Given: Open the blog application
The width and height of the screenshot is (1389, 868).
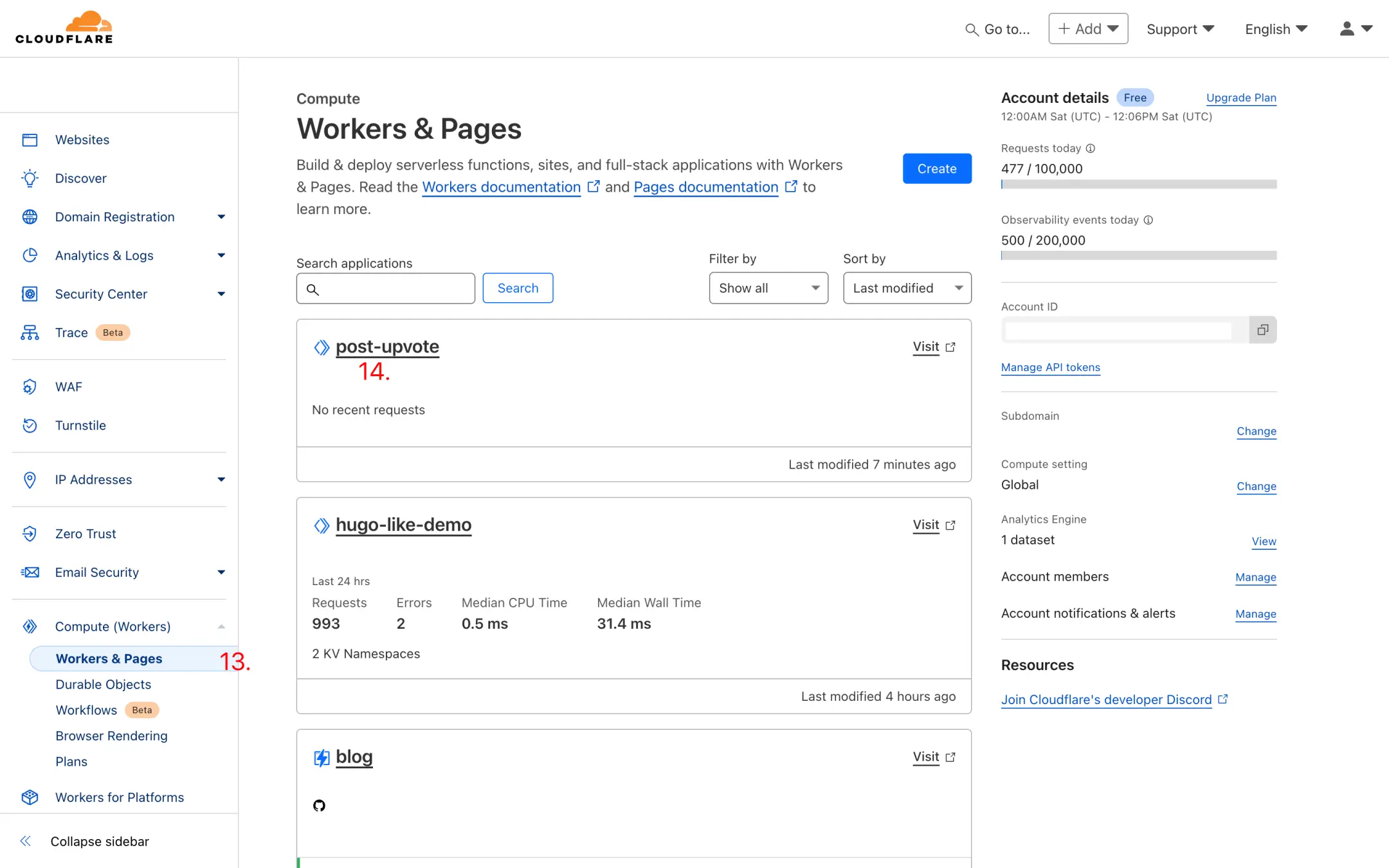Looking at the screenshot, I should [354, 757].
